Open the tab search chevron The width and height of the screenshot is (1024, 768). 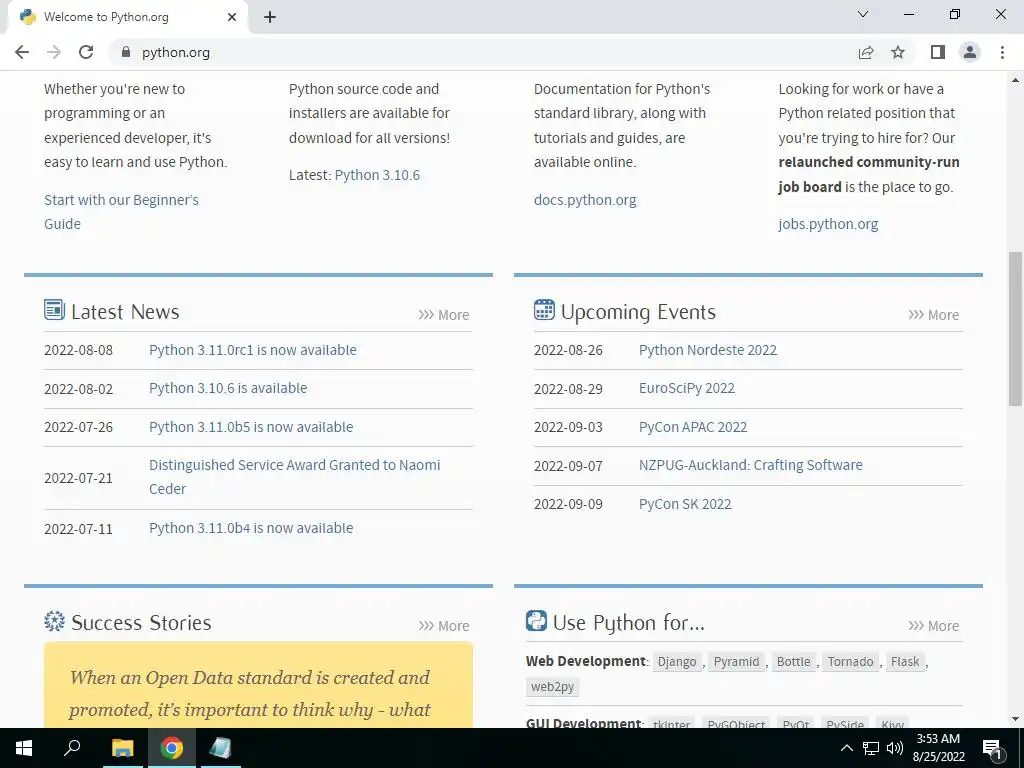click(x=863, y=14)
